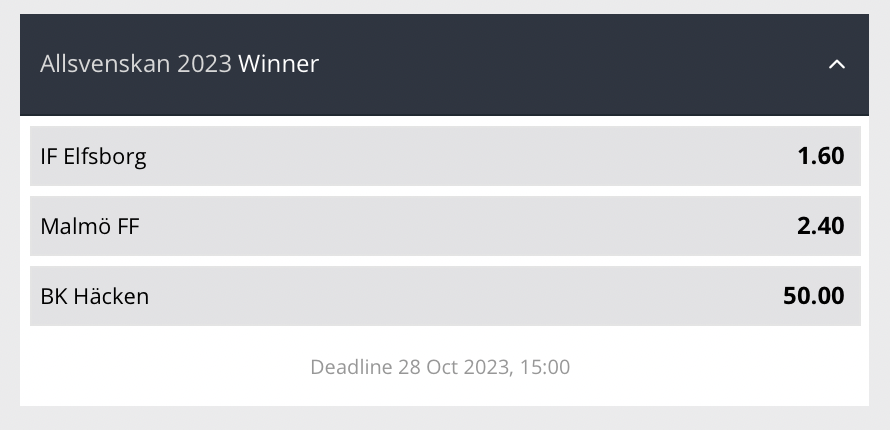Click the IF Elfsborg team name

coord(93,157)
